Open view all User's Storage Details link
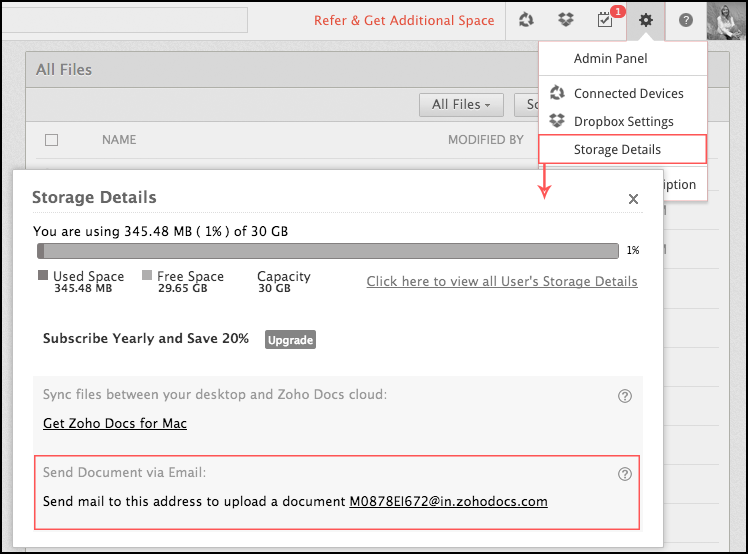 point(502,282)
